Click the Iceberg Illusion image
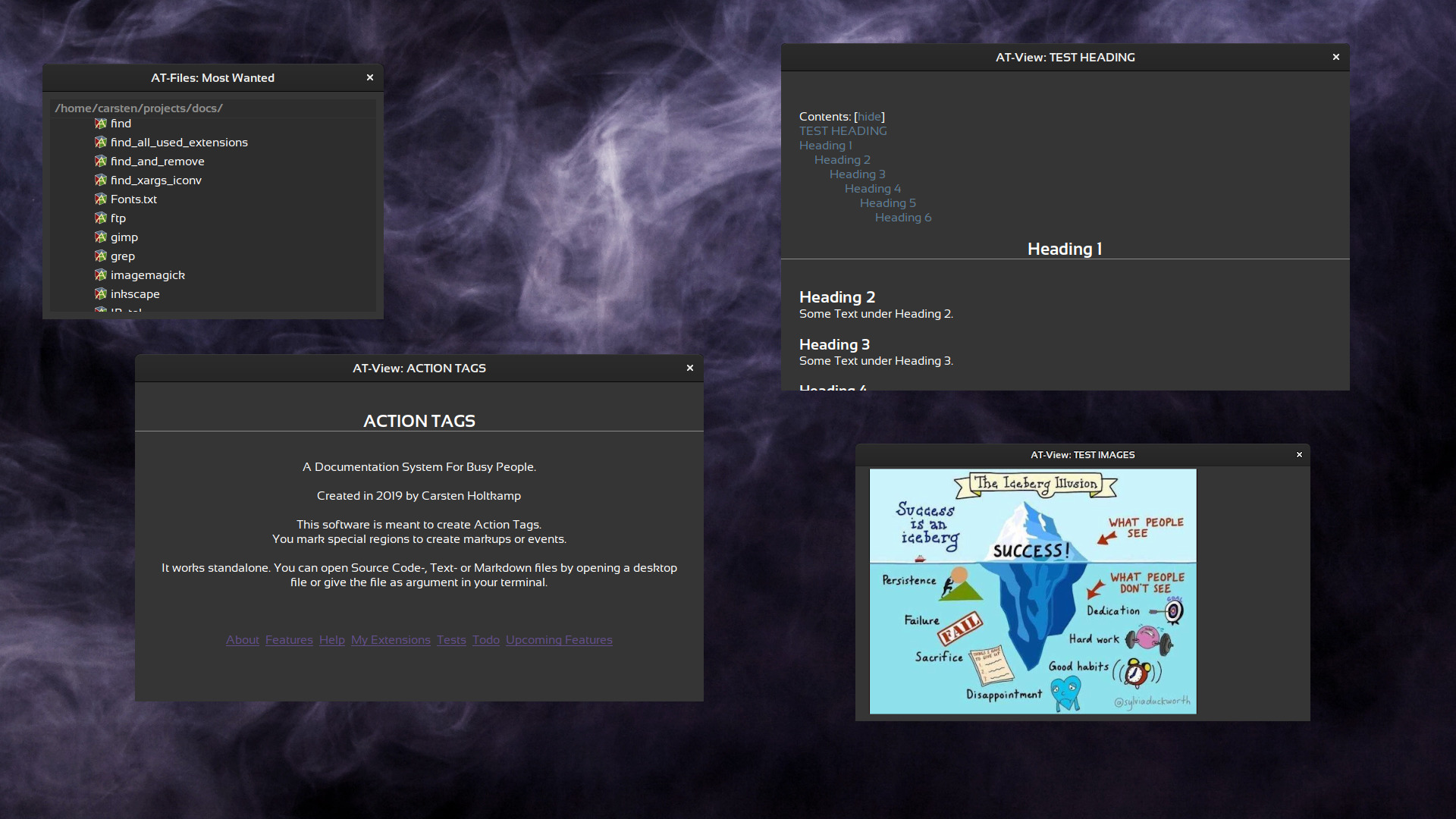The height and width of the screenshot is (819, 1456). tap(1033, 591)
